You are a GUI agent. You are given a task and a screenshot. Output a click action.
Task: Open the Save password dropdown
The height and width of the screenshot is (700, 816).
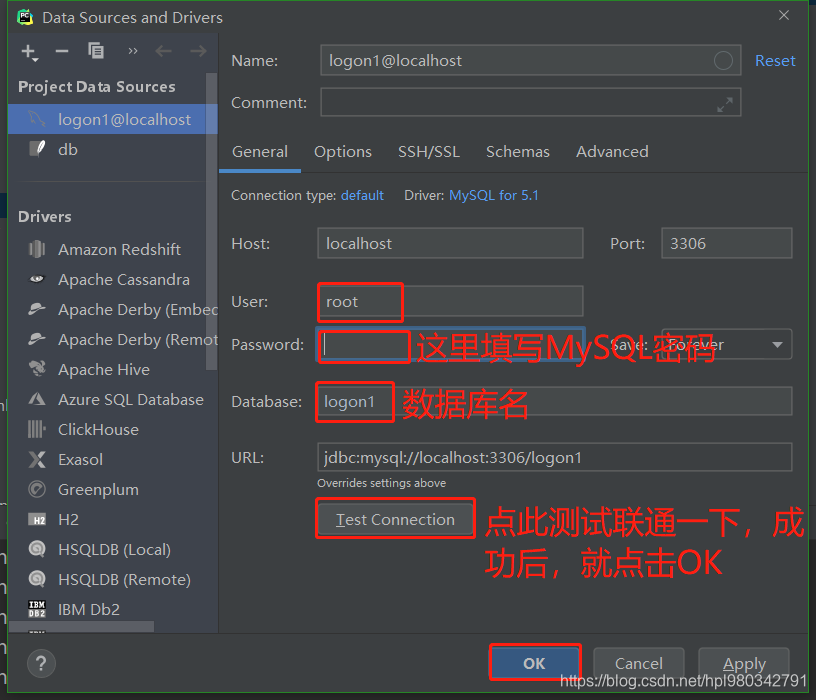coord(726,345)
